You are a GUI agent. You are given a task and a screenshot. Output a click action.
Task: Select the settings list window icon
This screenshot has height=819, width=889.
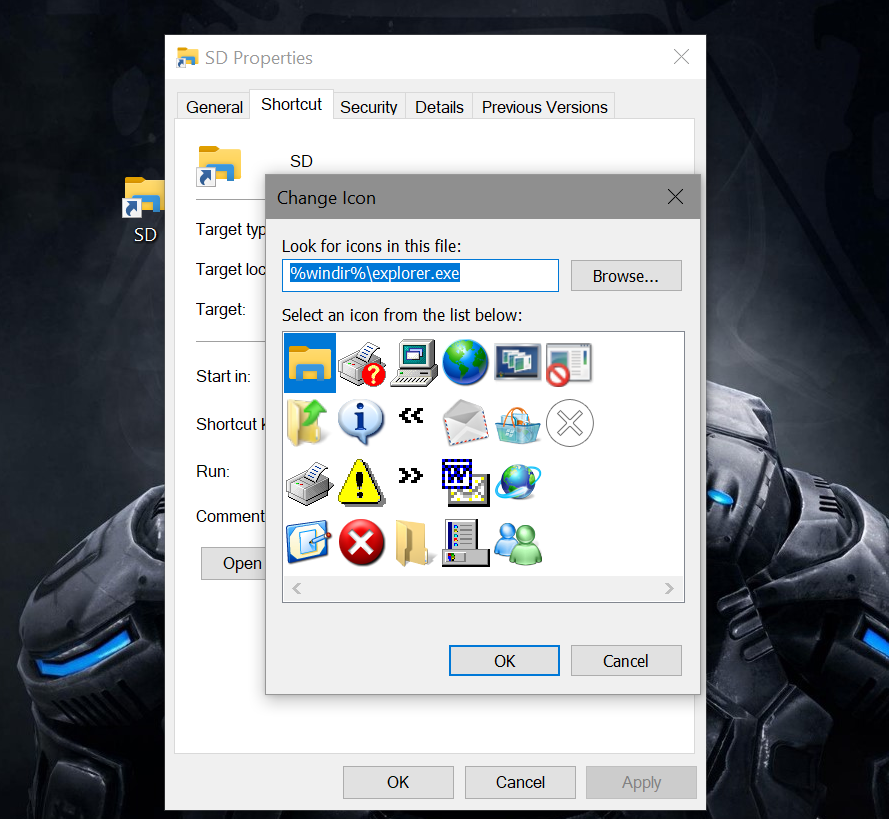click(x=465, y=543)
